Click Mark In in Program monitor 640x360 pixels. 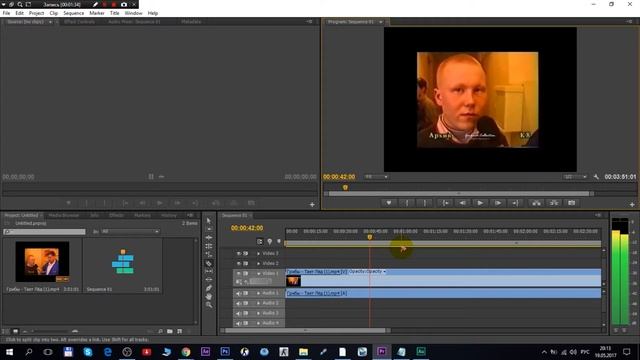pyautogui.click(x=407, y=203)
